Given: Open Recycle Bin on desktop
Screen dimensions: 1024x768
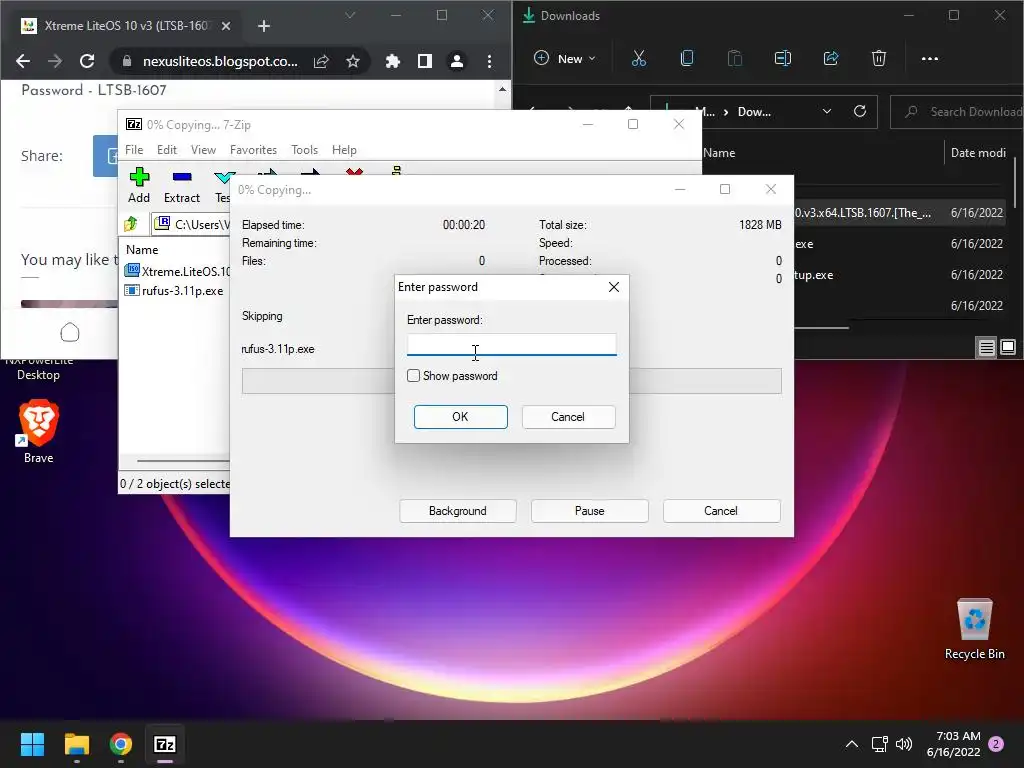Looking at the screenshot, I should tap(974, 629).
